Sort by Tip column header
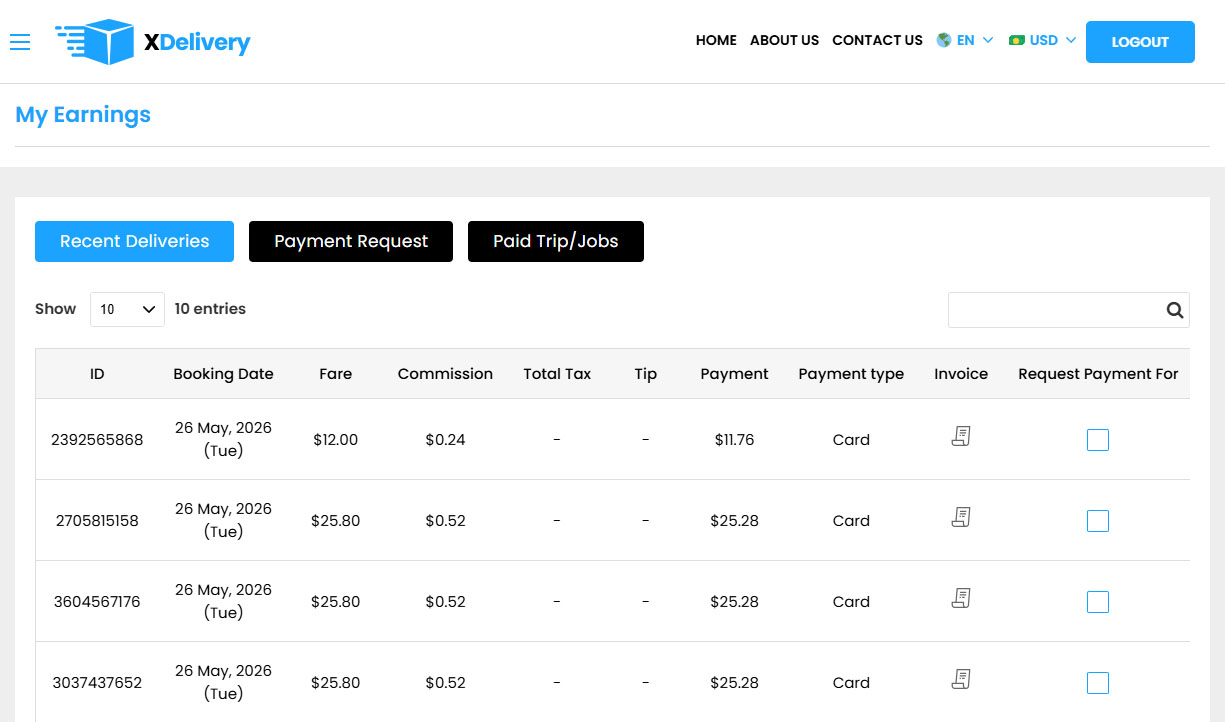Screen dimensions: 1225x722 [x=646, y=374]
